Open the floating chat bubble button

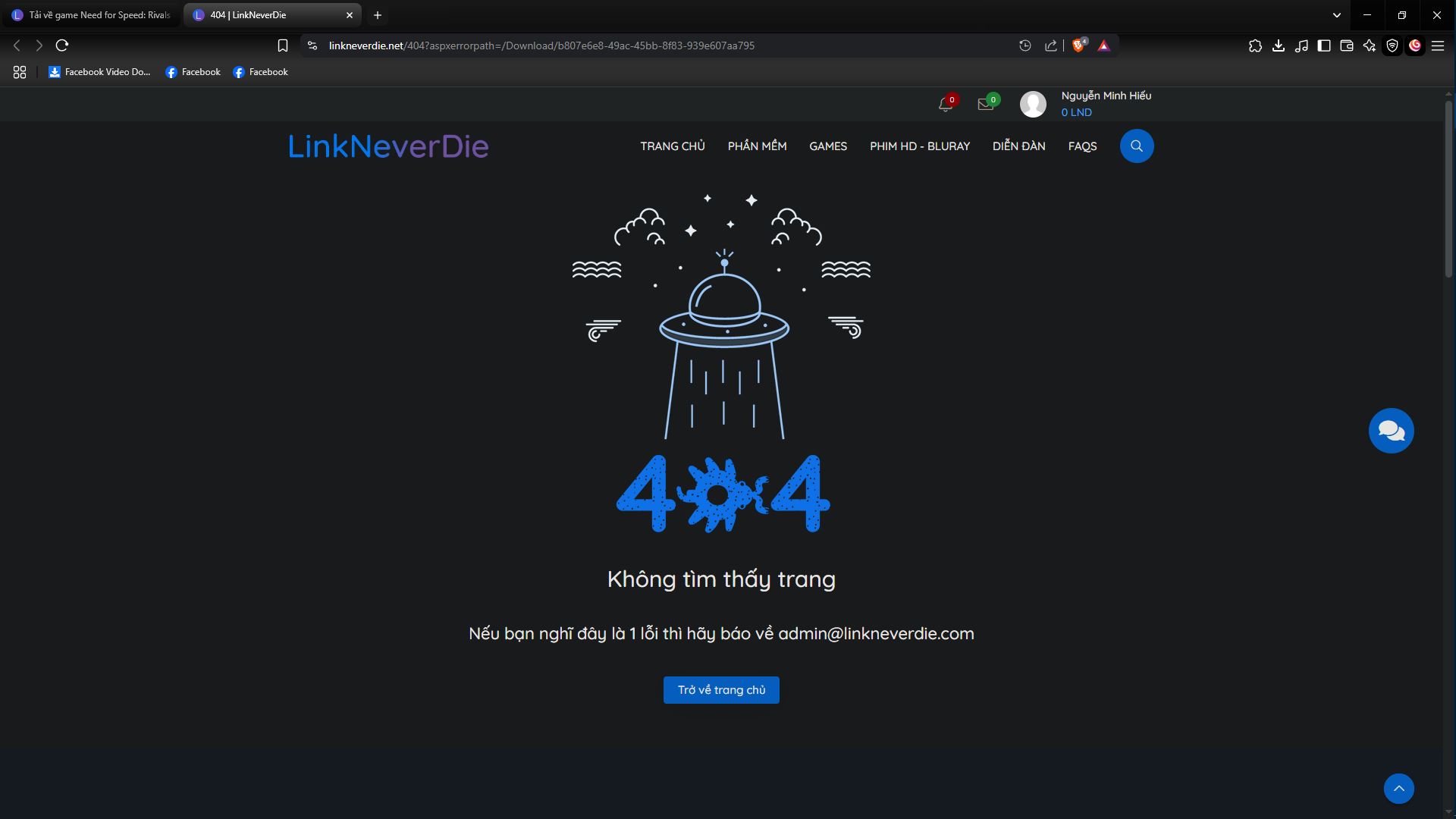pyautogui.click(x=1391, y=431)
